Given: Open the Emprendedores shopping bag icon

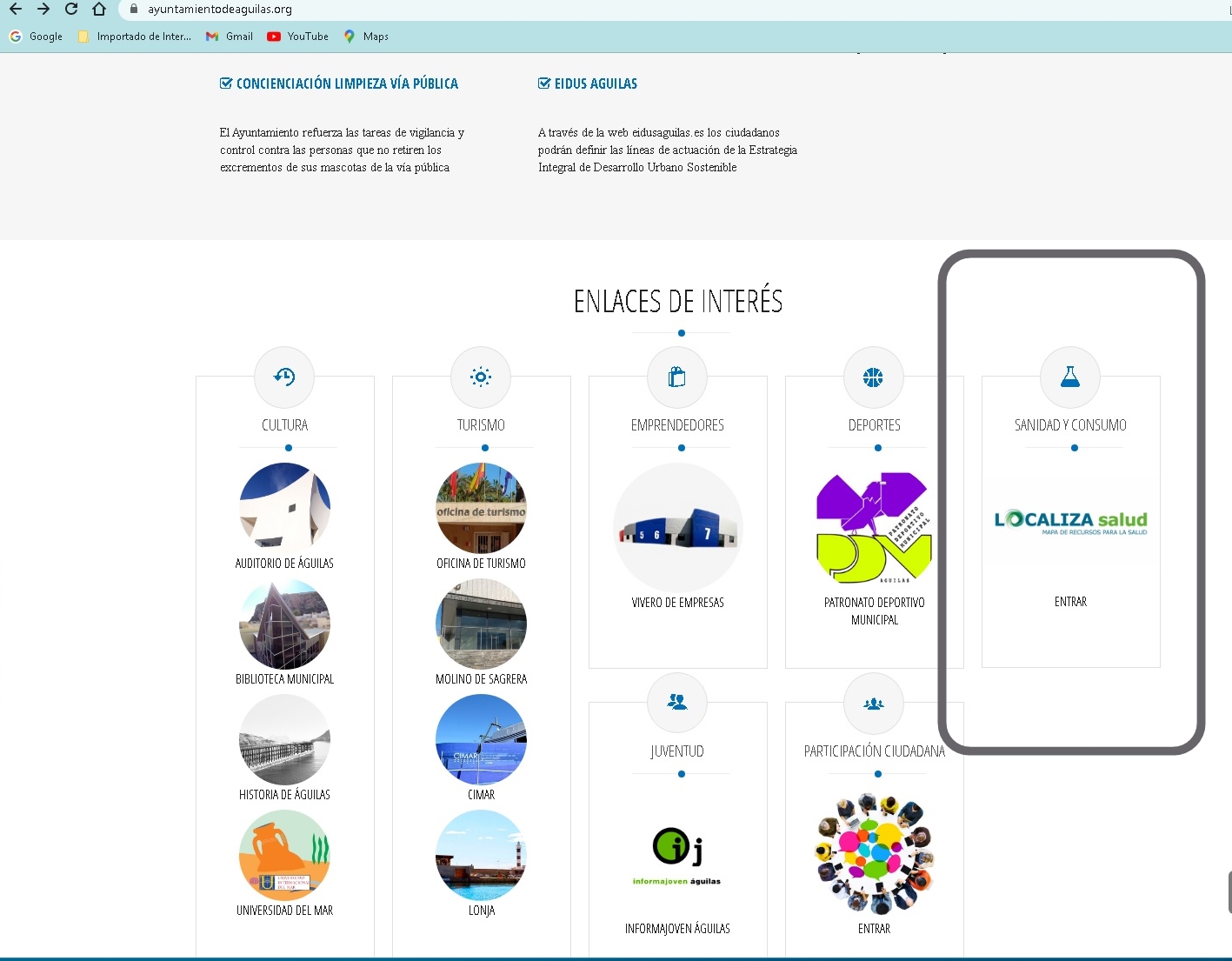Looking at the screenshot, I should [677, 377].
